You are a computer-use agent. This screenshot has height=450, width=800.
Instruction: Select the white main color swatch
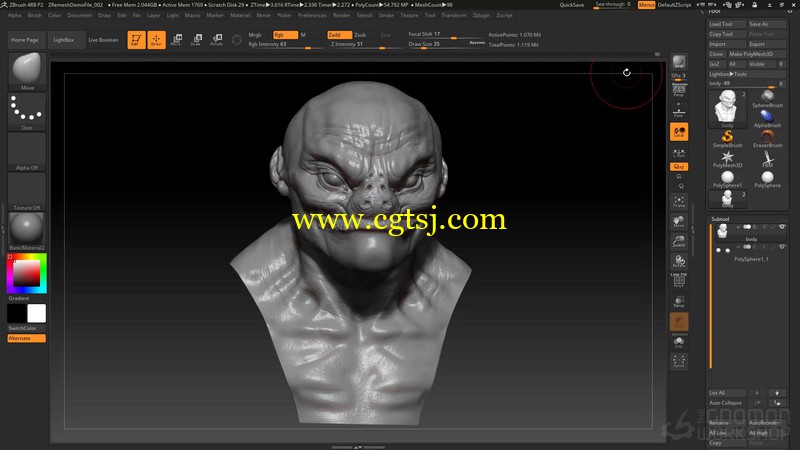point(36,313)
